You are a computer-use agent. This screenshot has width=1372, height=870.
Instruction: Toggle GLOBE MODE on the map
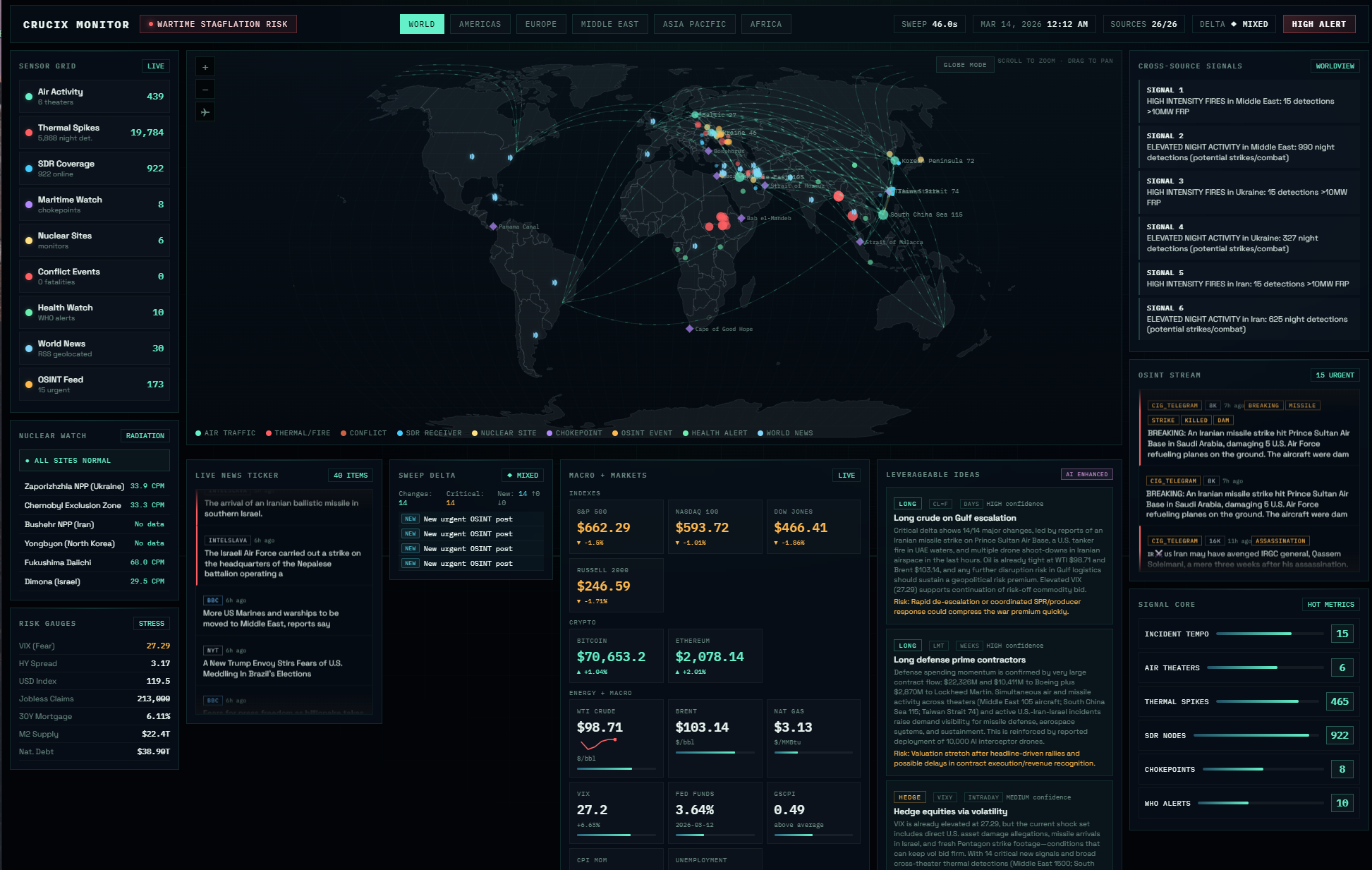(x=964, y=64)
